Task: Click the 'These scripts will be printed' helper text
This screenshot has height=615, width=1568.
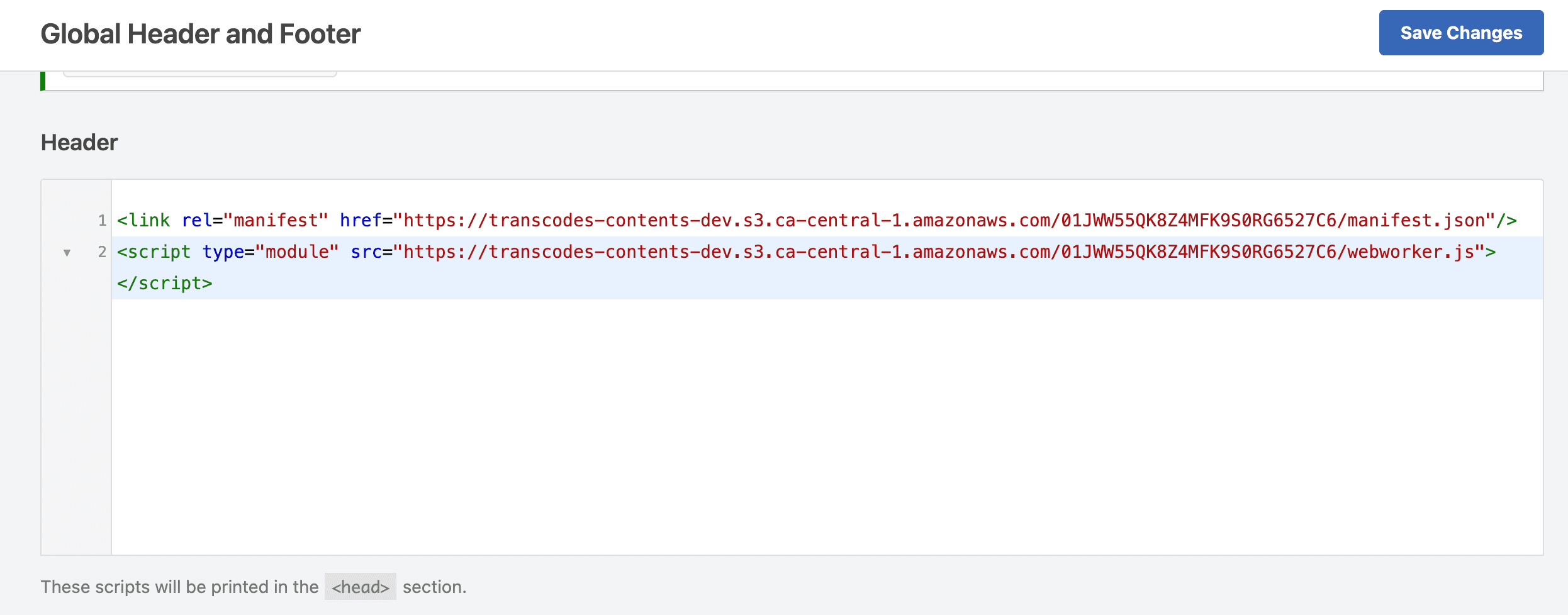Action: coord(179,587)
